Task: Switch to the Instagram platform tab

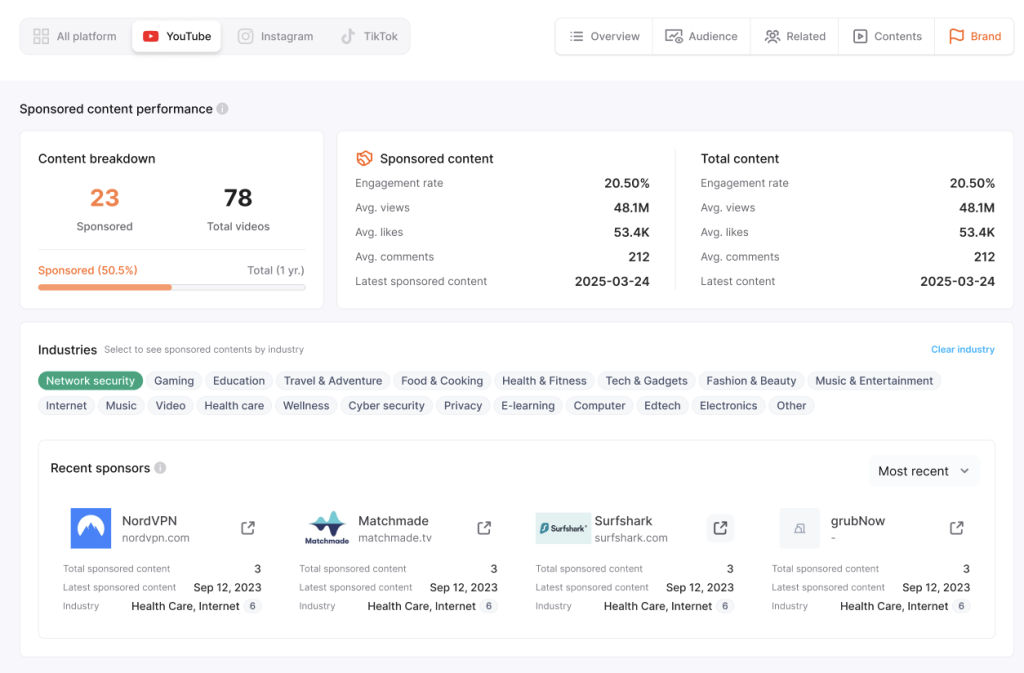Action: [275, 37]
